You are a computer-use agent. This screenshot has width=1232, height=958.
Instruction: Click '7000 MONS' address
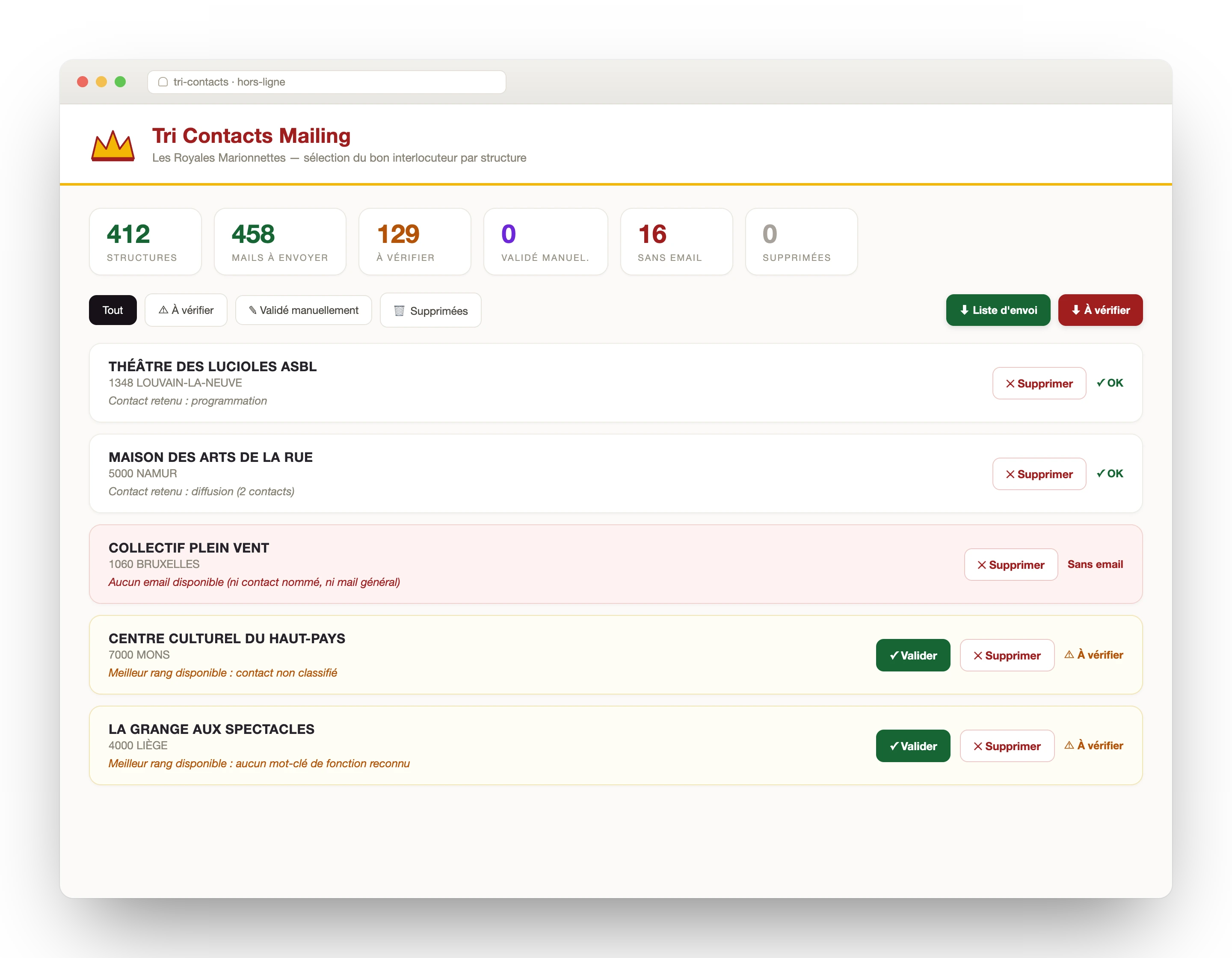(x=139, y=656)
